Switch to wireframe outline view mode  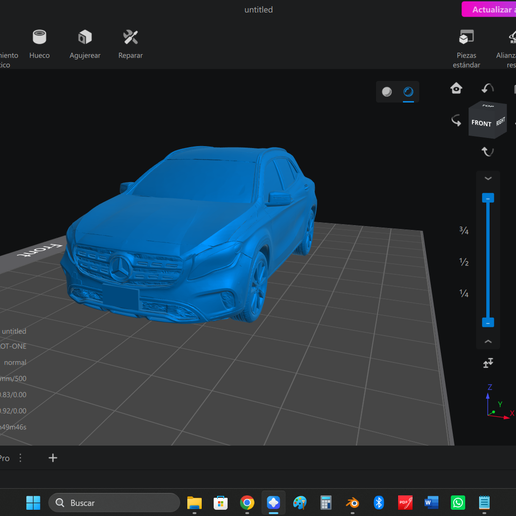(408, 92)
